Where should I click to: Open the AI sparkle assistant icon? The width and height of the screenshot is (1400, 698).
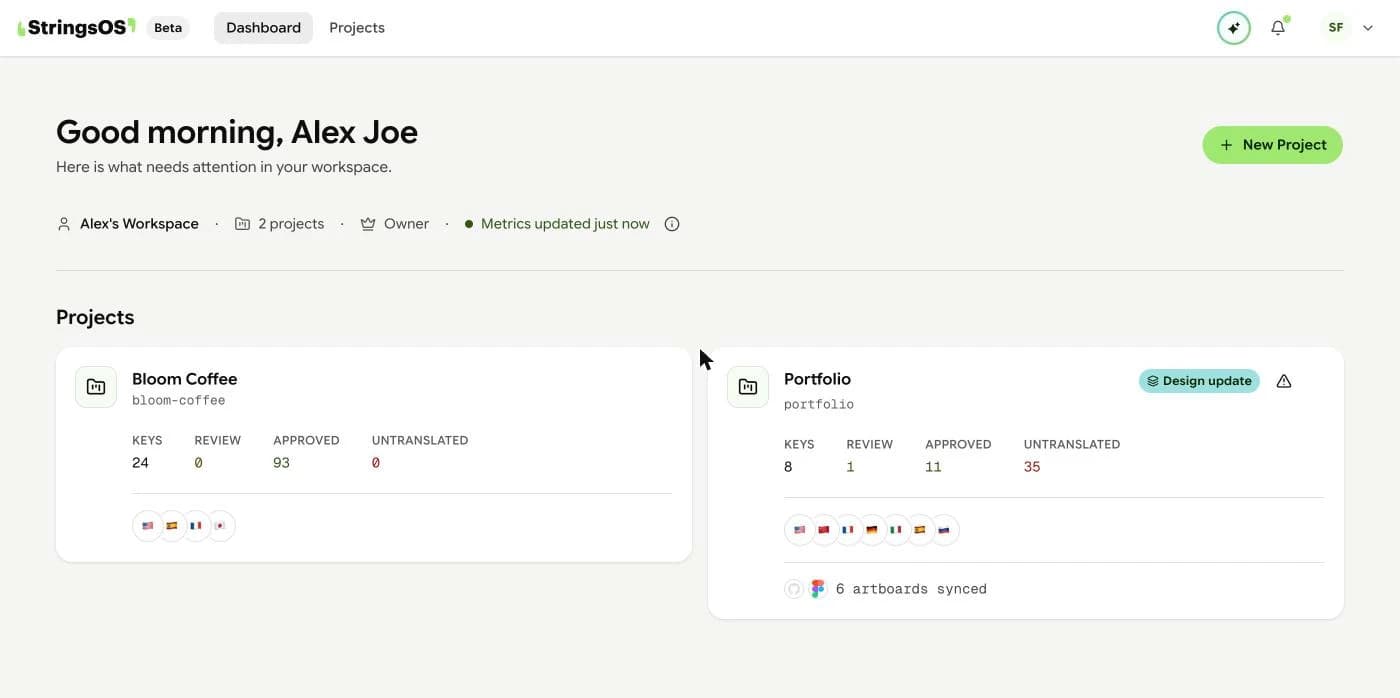pos(1234,28)
